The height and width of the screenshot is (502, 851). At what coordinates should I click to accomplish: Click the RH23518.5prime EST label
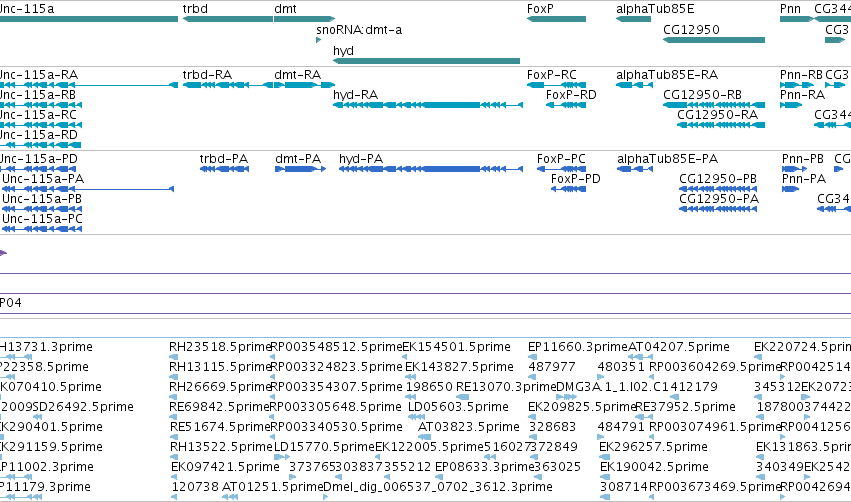pos(220,347)
